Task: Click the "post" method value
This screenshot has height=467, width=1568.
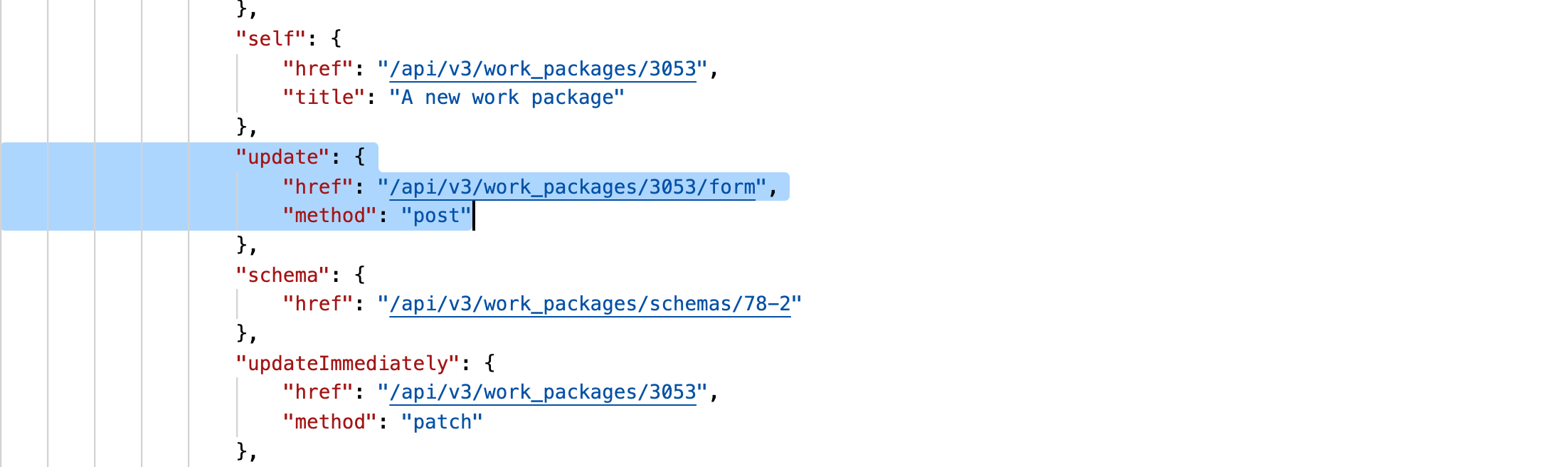Action: [436, 216]
